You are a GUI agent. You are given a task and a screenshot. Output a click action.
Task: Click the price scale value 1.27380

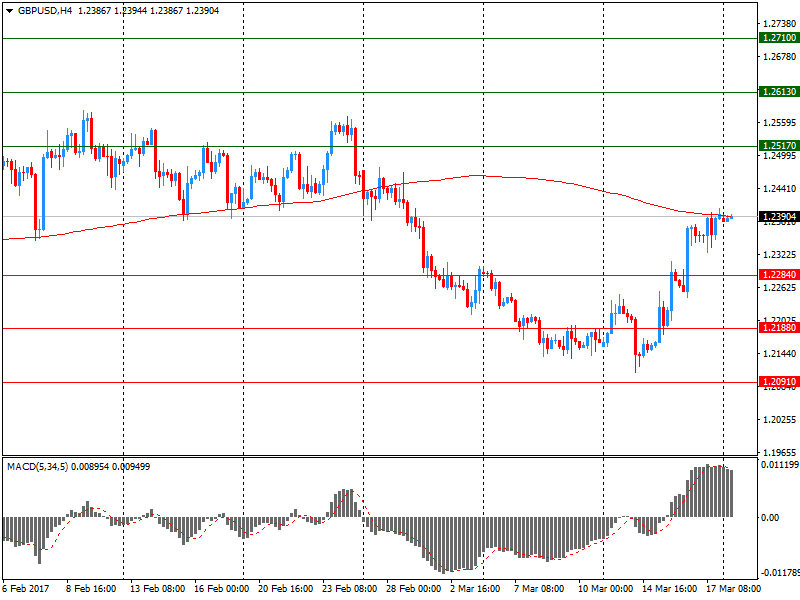(780, 23)
